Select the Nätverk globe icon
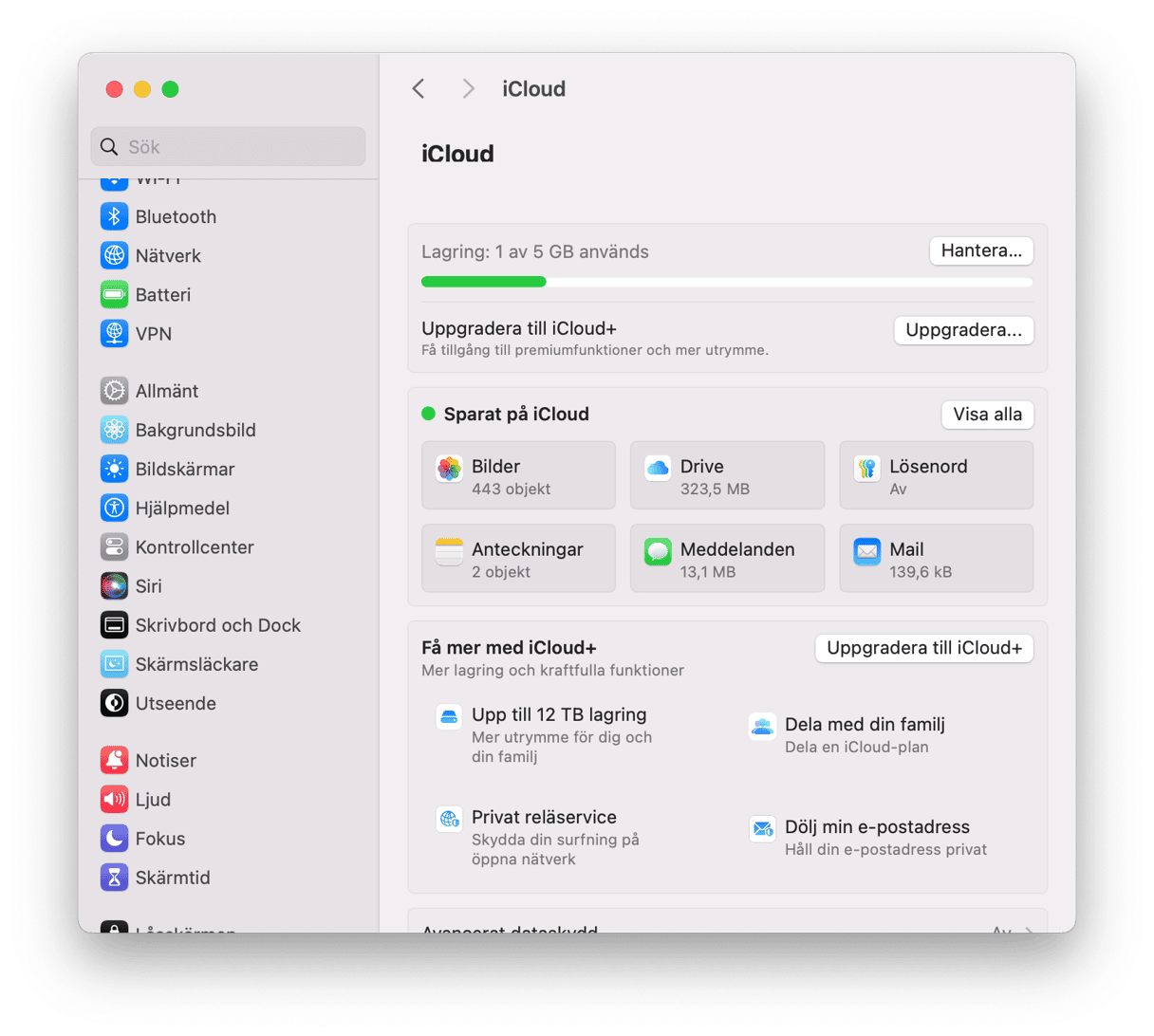This screenshot has width=1154, height=1036. 114,255
